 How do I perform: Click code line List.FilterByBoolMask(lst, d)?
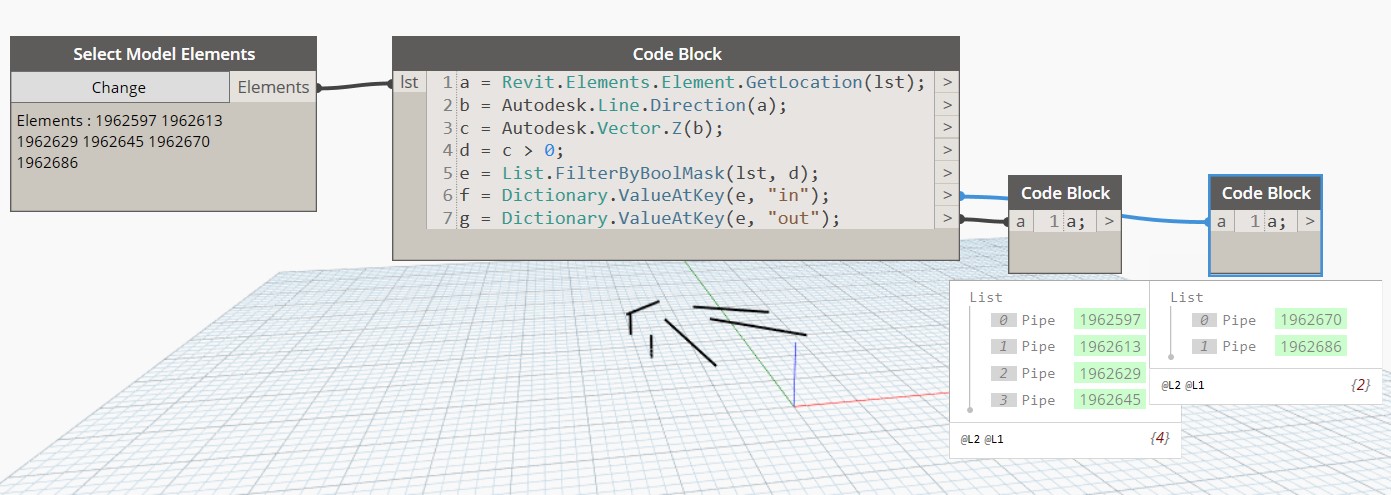[x=639, y=173]
